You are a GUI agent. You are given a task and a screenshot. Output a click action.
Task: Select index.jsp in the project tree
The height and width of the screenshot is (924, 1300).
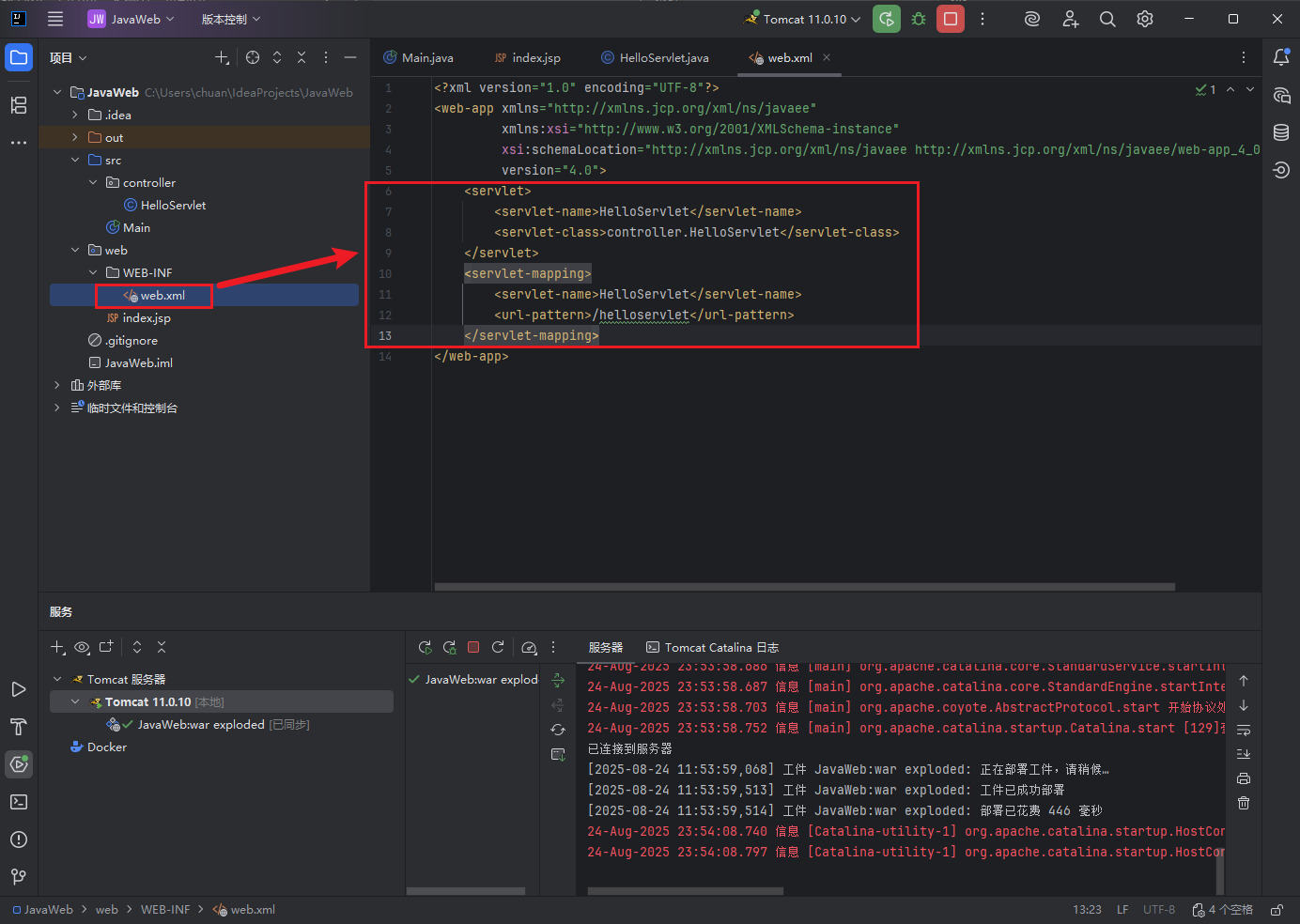point(138,317)
